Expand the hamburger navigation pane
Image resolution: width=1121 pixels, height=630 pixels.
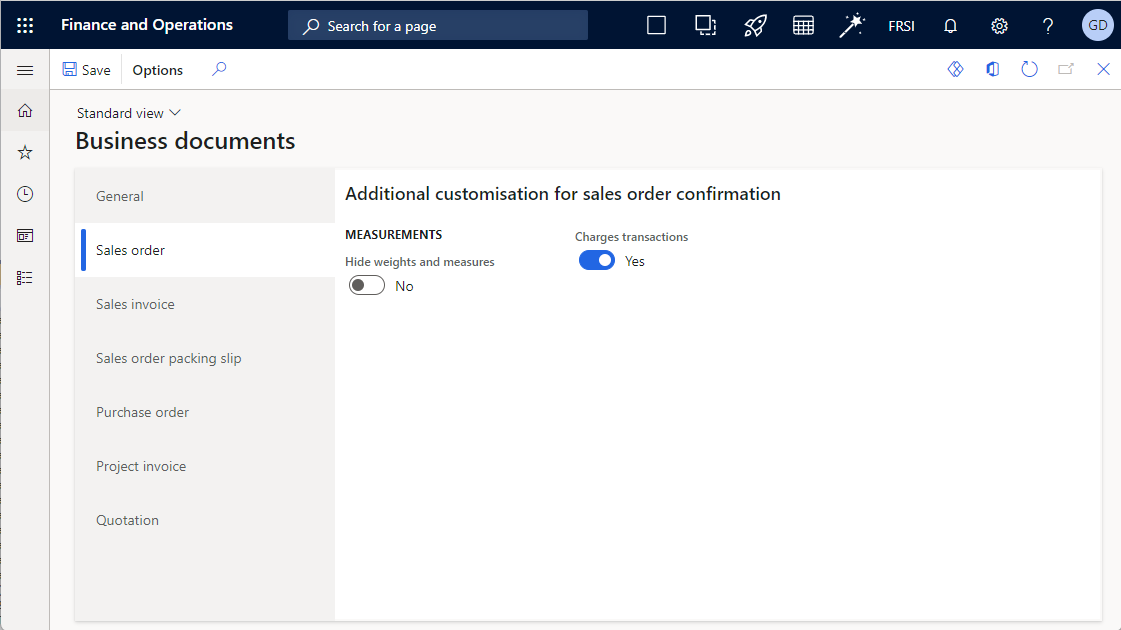(x=25, y=70)
